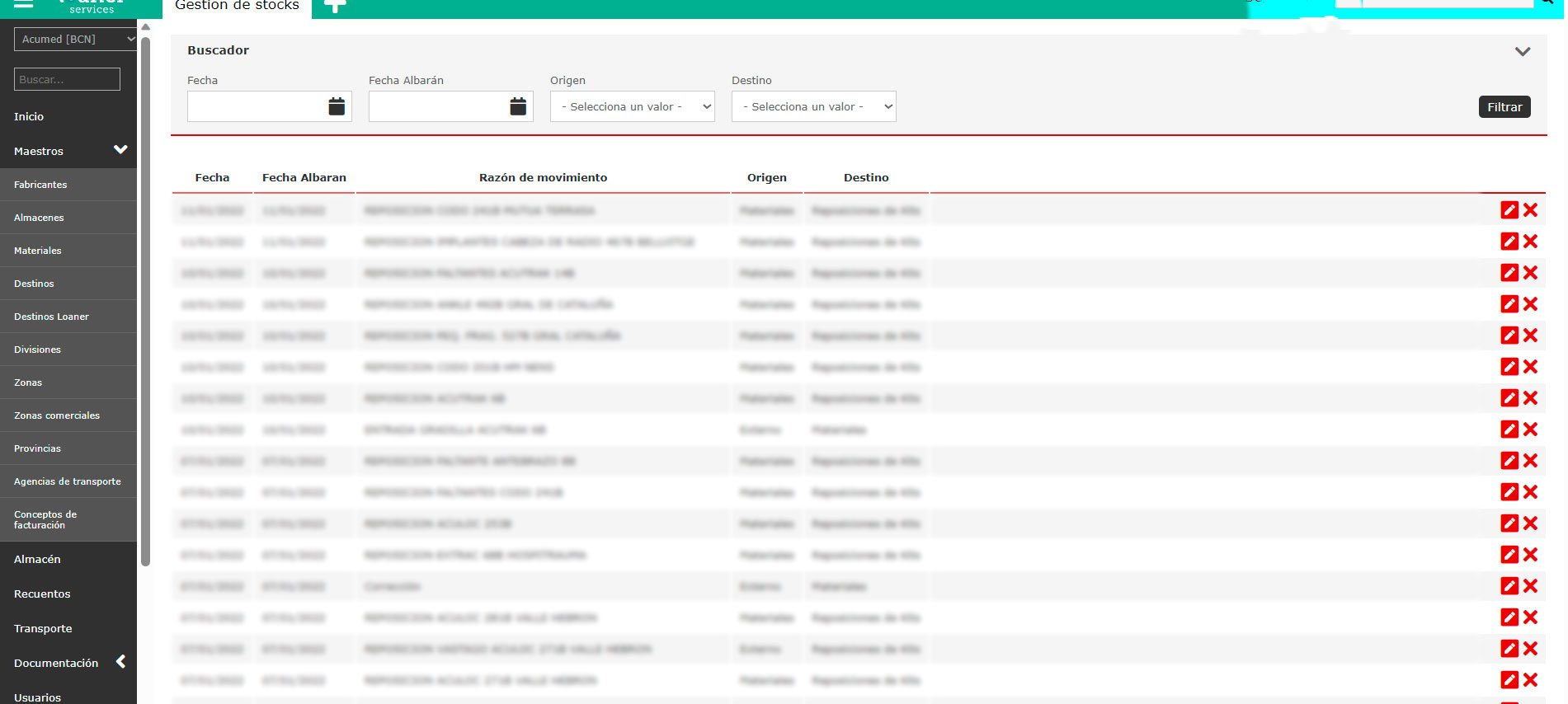
Task: Collapse the Buscador panel chevron
Action: [1523, 51]
